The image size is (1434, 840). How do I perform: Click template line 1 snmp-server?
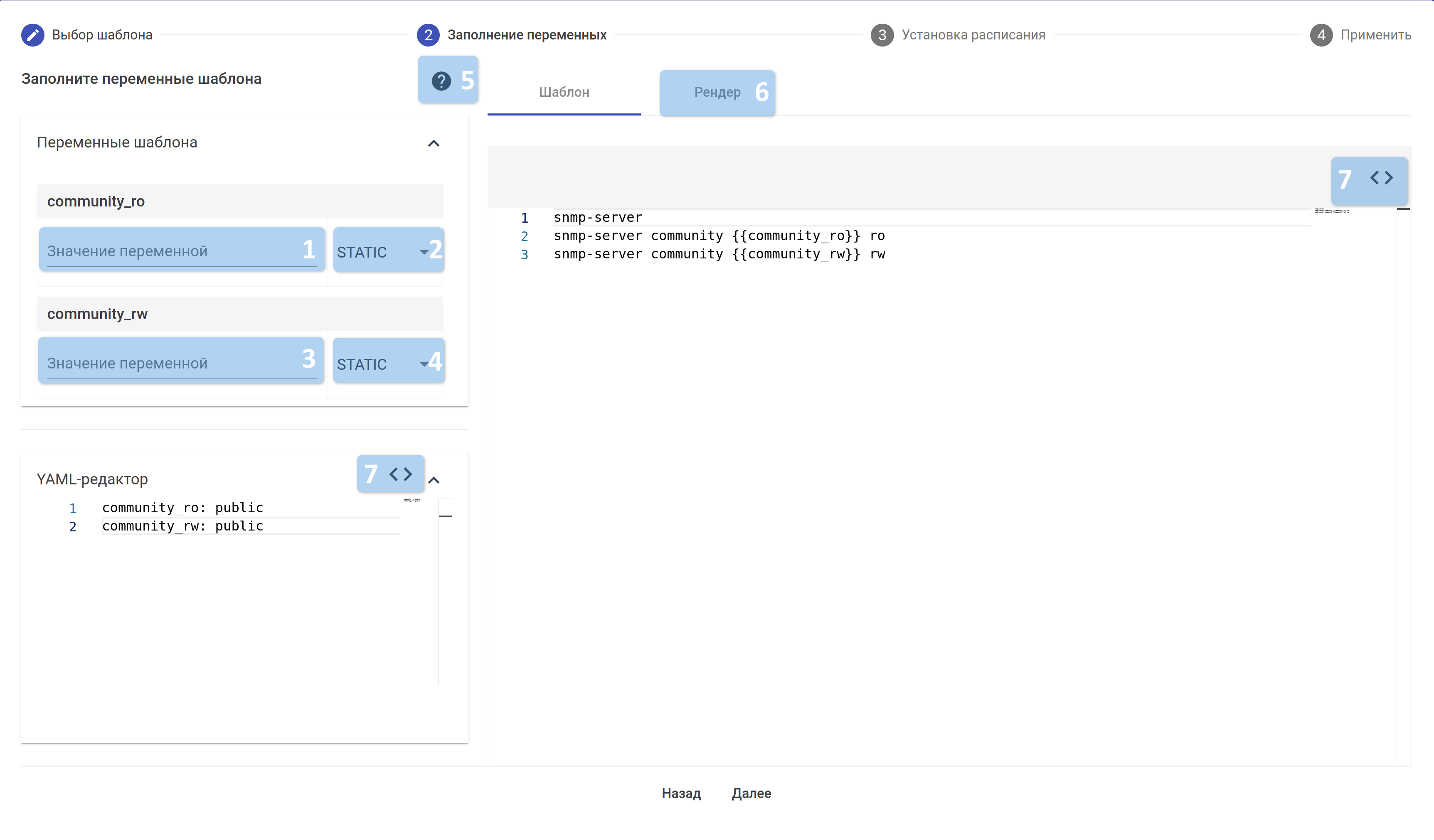coord(598,218)
